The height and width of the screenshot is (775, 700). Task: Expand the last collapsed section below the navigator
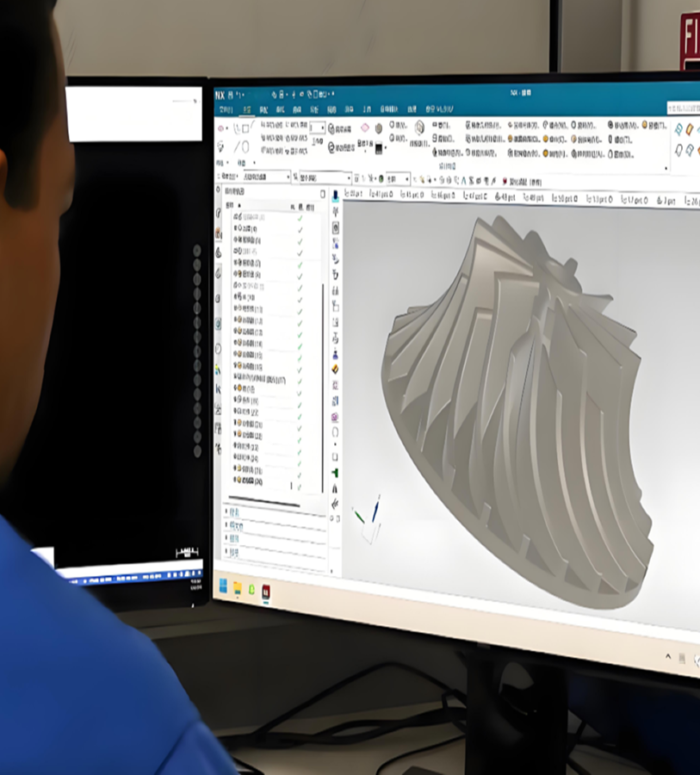coord(234,550)
